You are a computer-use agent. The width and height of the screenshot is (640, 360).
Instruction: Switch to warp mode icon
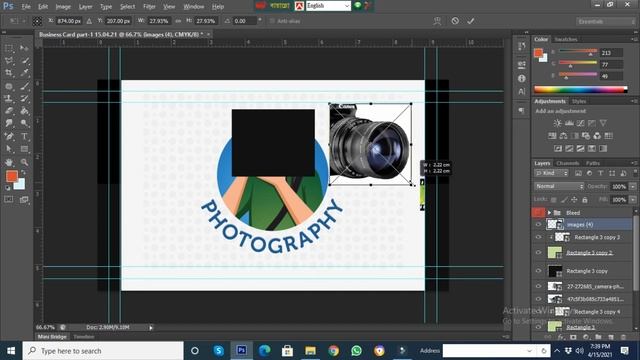tap(437, 21)
